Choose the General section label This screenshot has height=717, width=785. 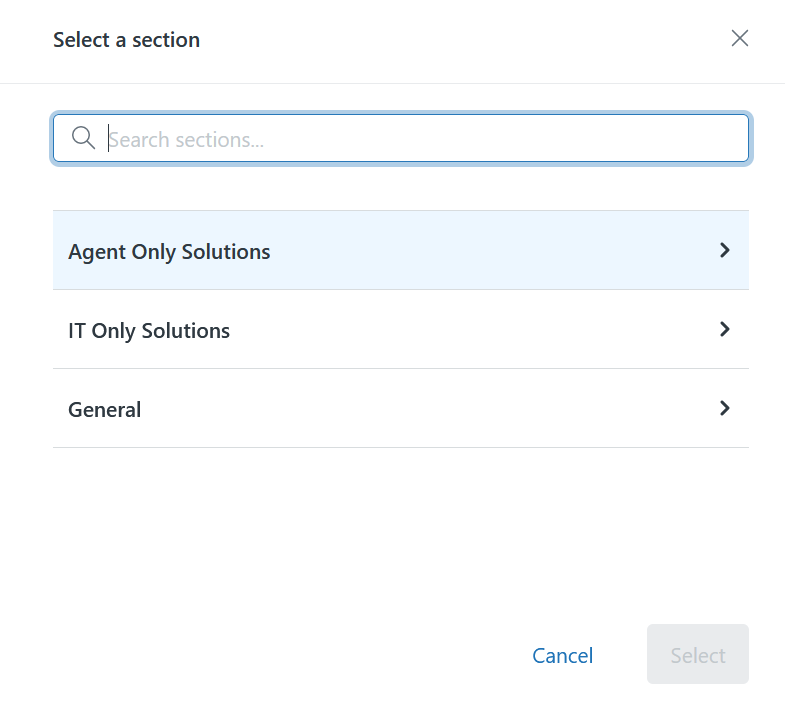[x=105, y=410]
